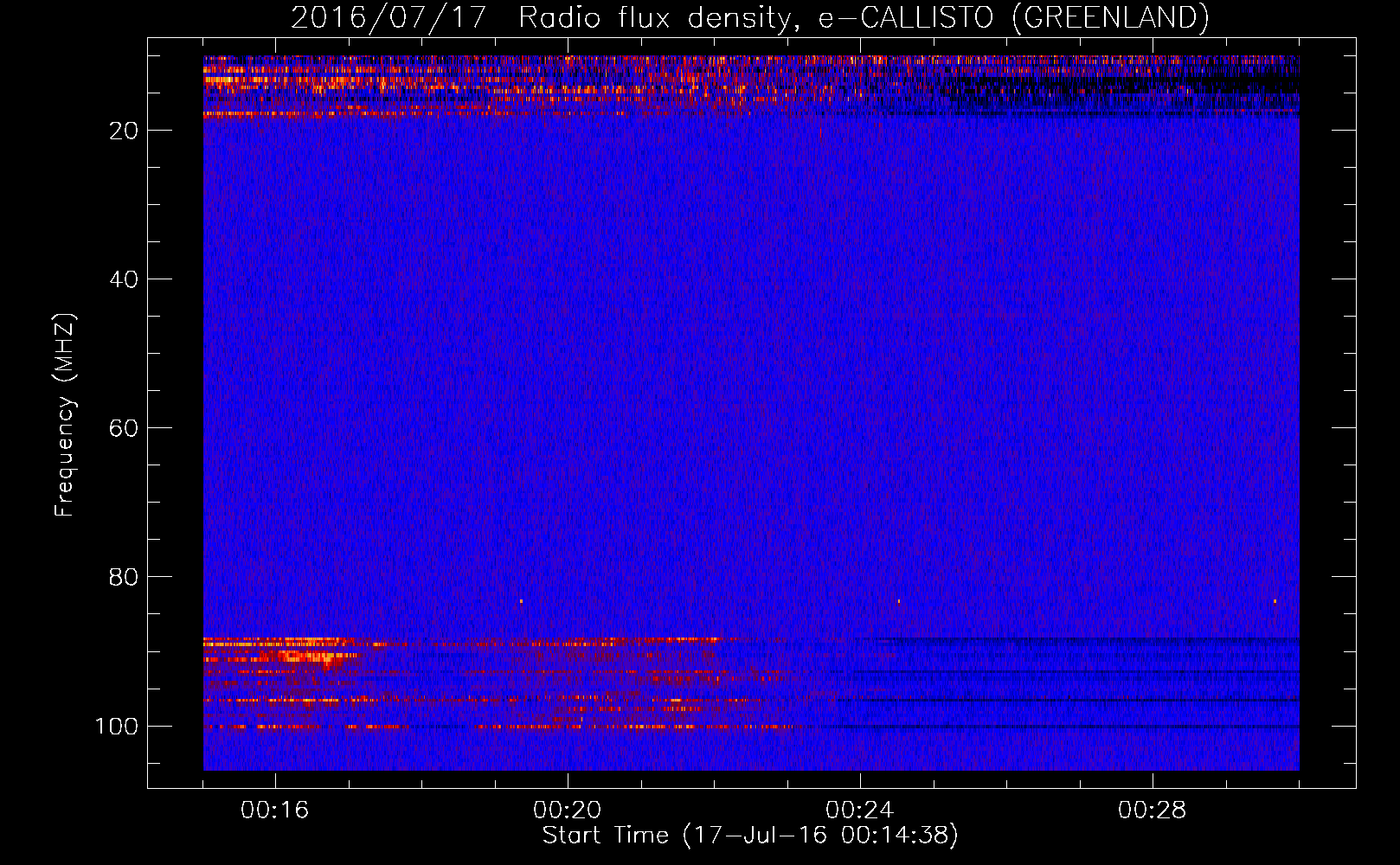The width and height of the screenshot is (1400, 865).
Task: Click the 00:16 time tick label
Action: pos(274,811)
